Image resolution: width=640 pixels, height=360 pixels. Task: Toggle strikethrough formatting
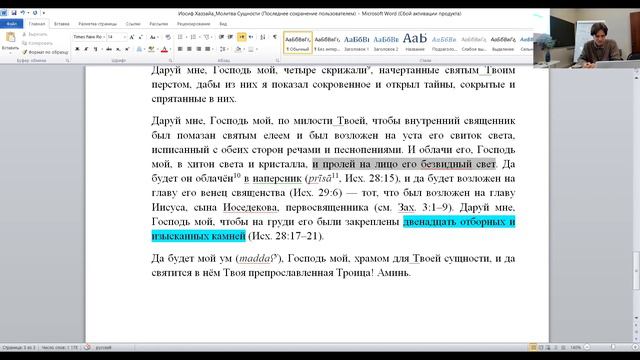click(x=109, y=49)
